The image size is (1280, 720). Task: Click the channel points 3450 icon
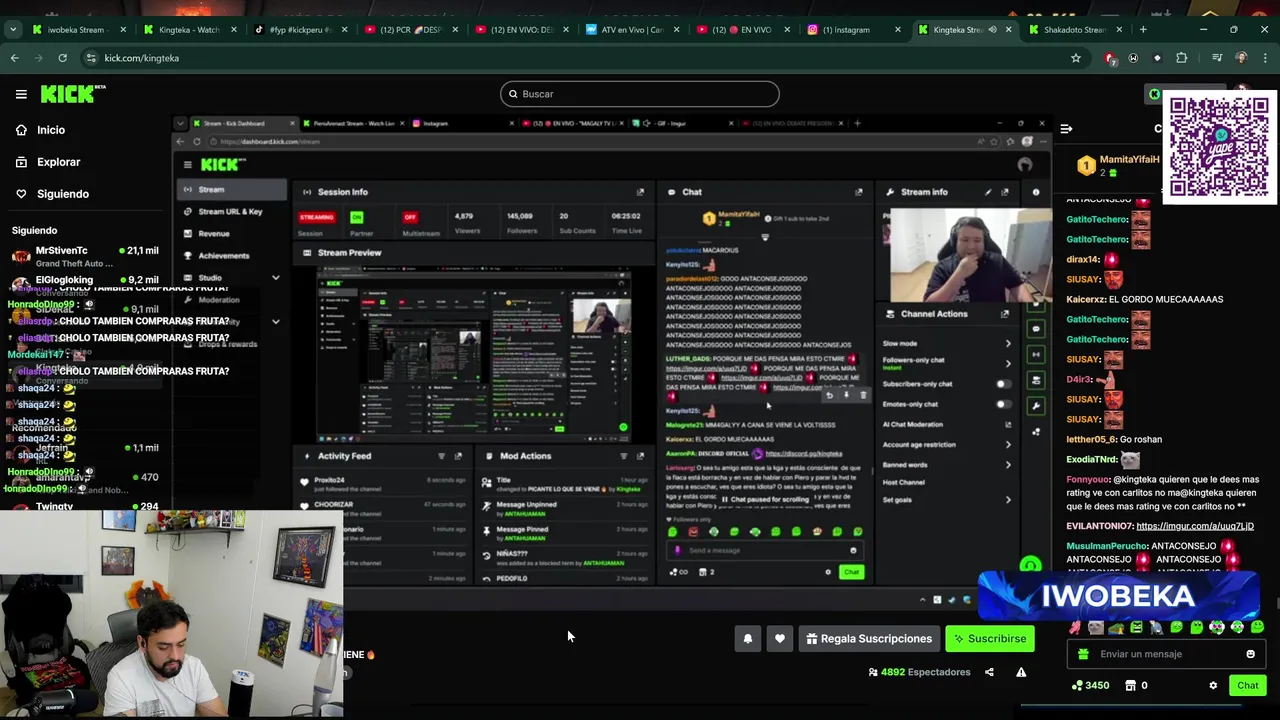click(1077, 685)
